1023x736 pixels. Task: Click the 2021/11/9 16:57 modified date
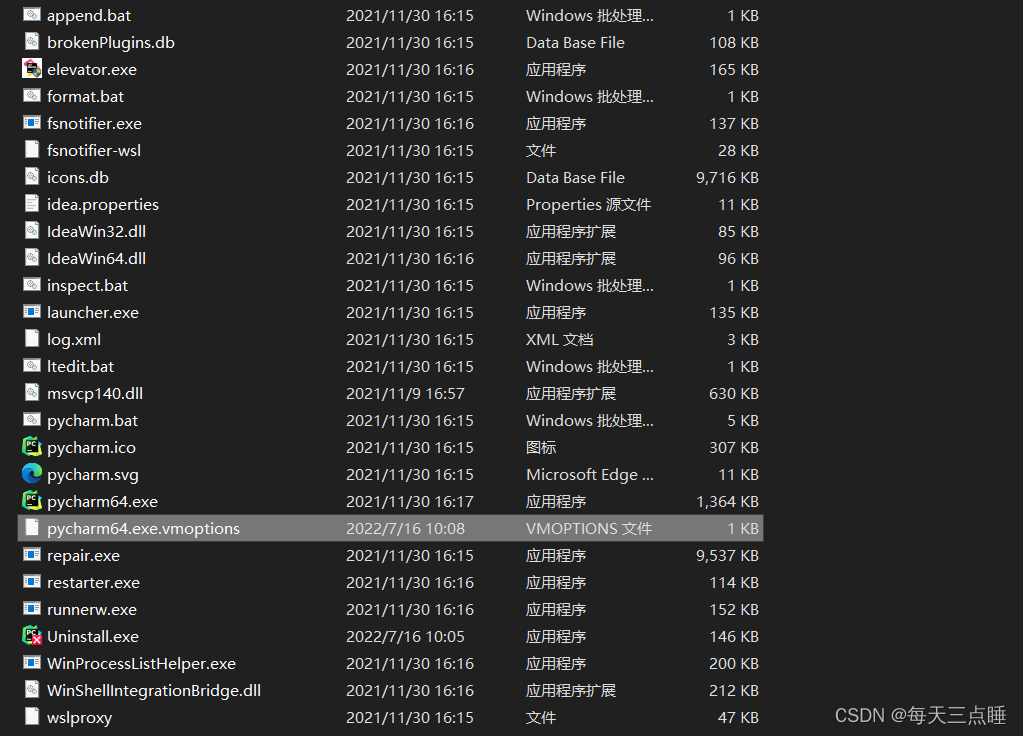(x=405, y=393)
